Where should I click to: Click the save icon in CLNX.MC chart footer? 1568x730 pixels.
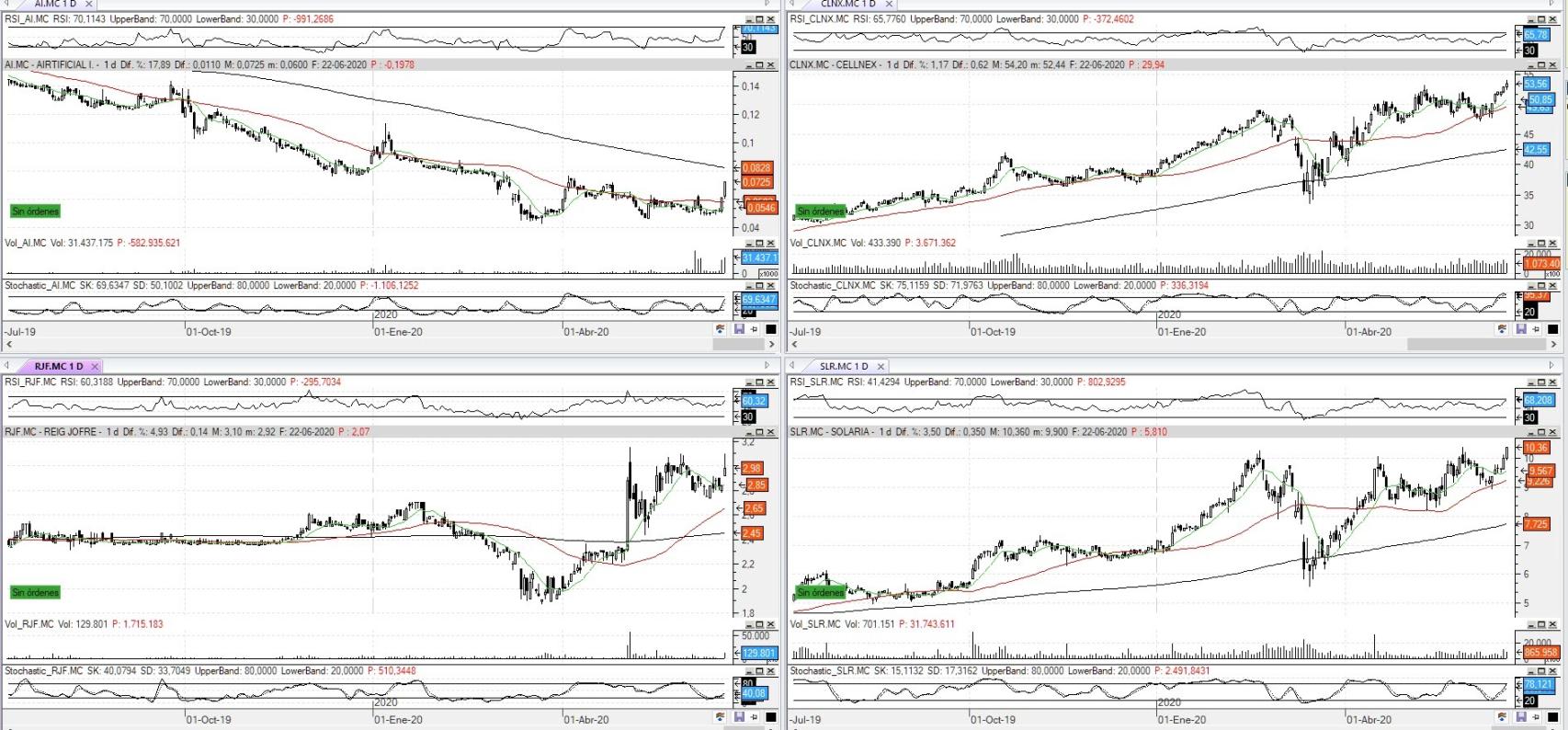pos(1521,329)
